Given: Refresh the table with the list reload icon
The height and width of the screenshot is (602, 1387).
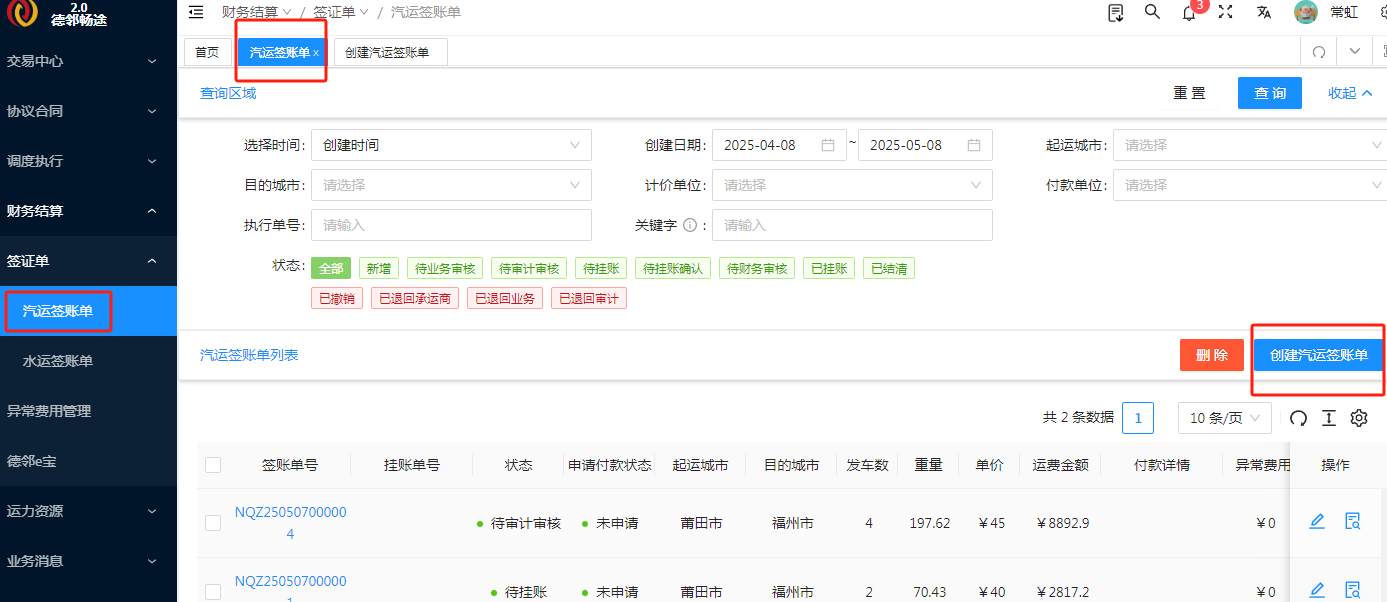Looking at the screenshot, I should (1298, 418).
